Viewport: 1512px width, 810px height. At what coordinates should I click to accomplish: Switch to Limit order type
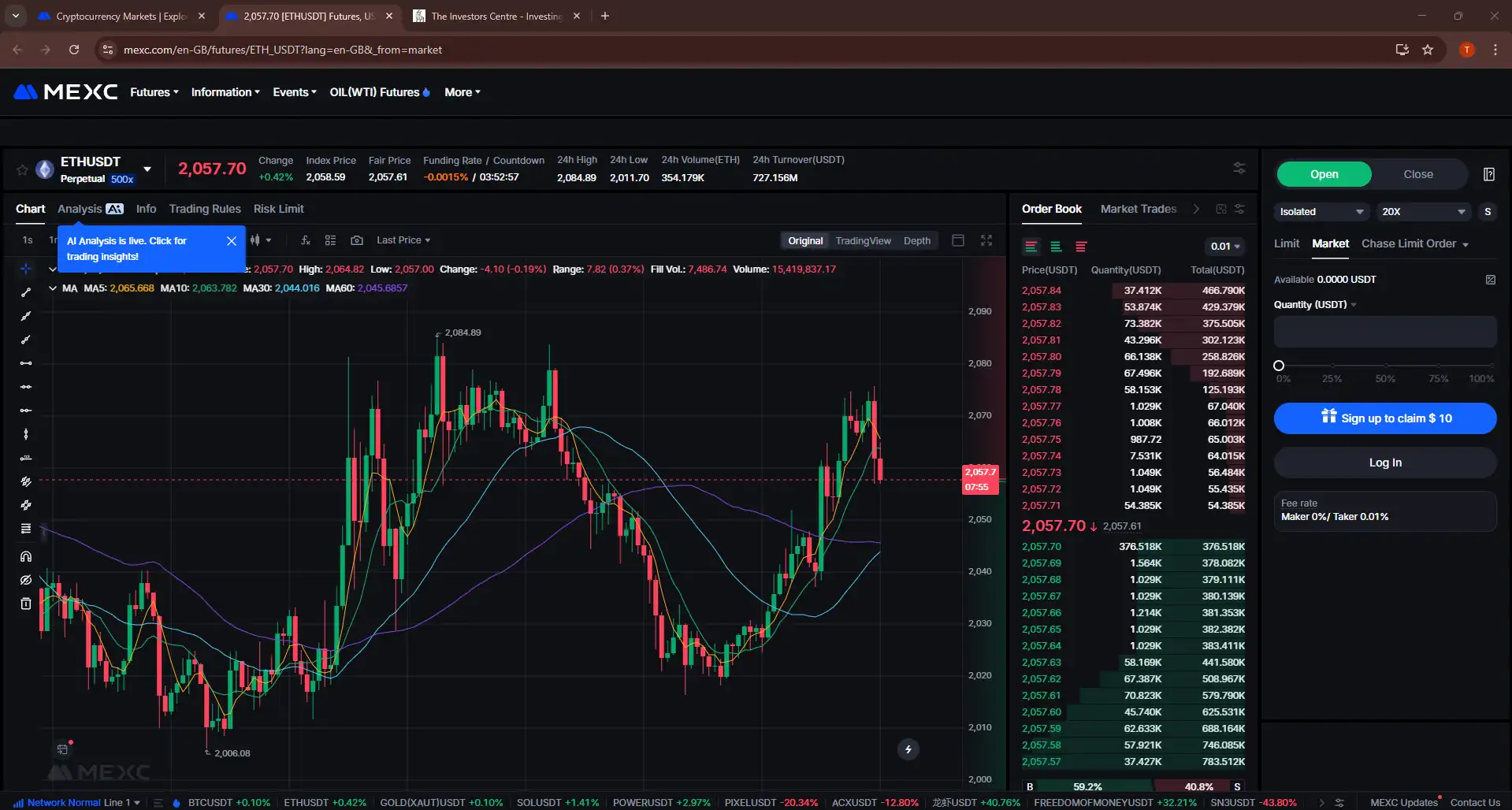[x=1287, y=243]
